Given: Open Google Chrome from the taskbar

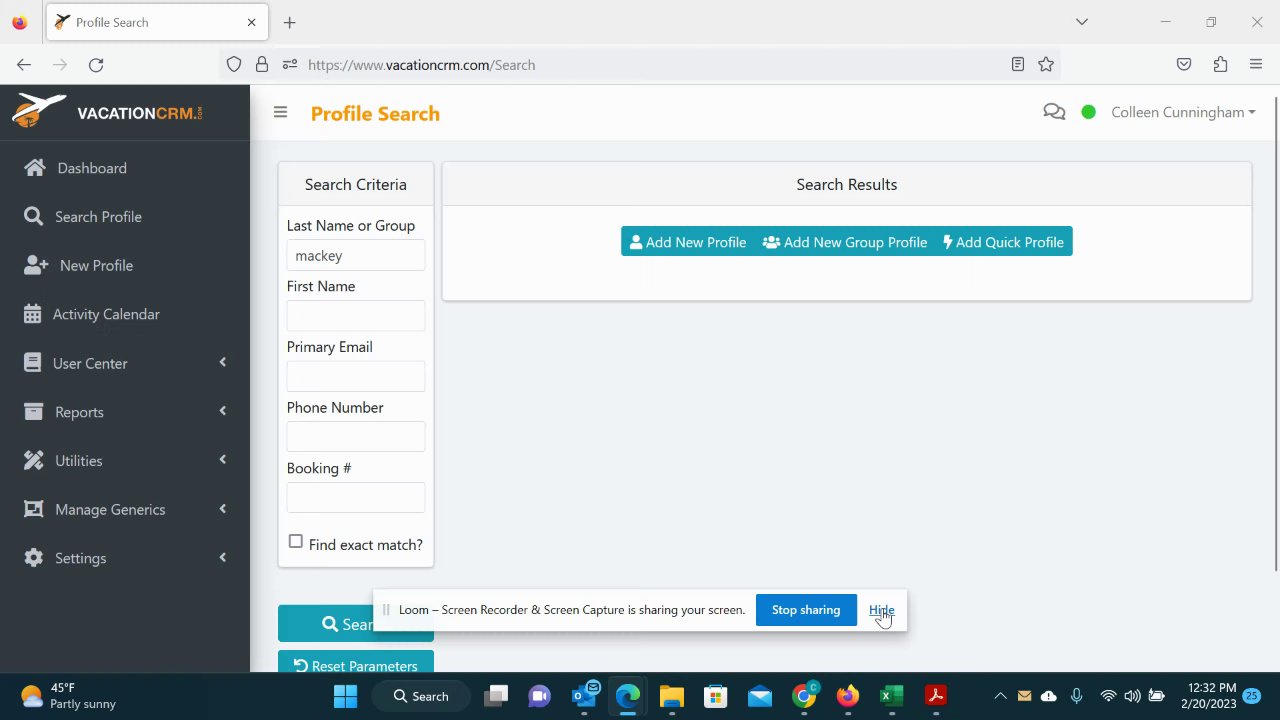Looking at the screenshot, I should coord(804,696).
